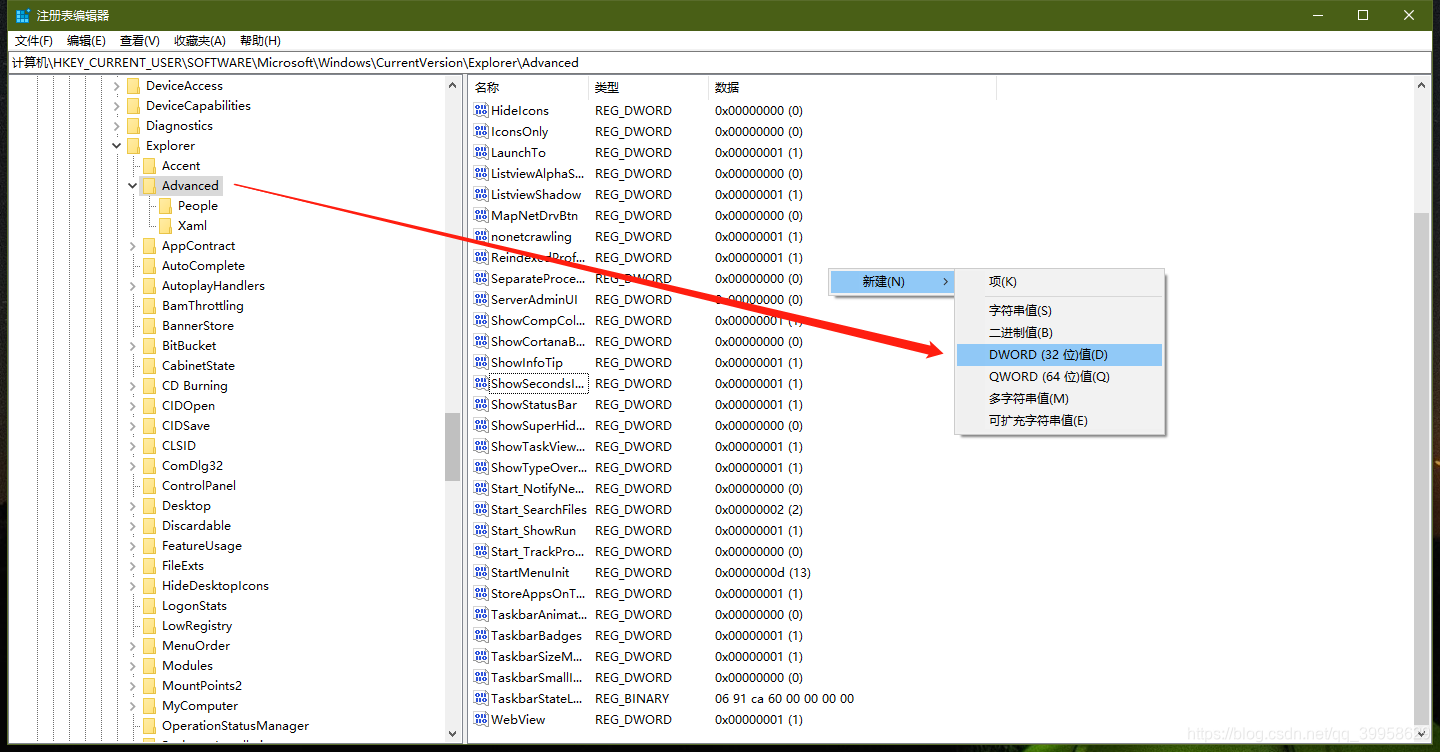Open the 编辑(E) menu
Image resolution: width=1440 pixels, height=752 pixels.
click(86, 41)
